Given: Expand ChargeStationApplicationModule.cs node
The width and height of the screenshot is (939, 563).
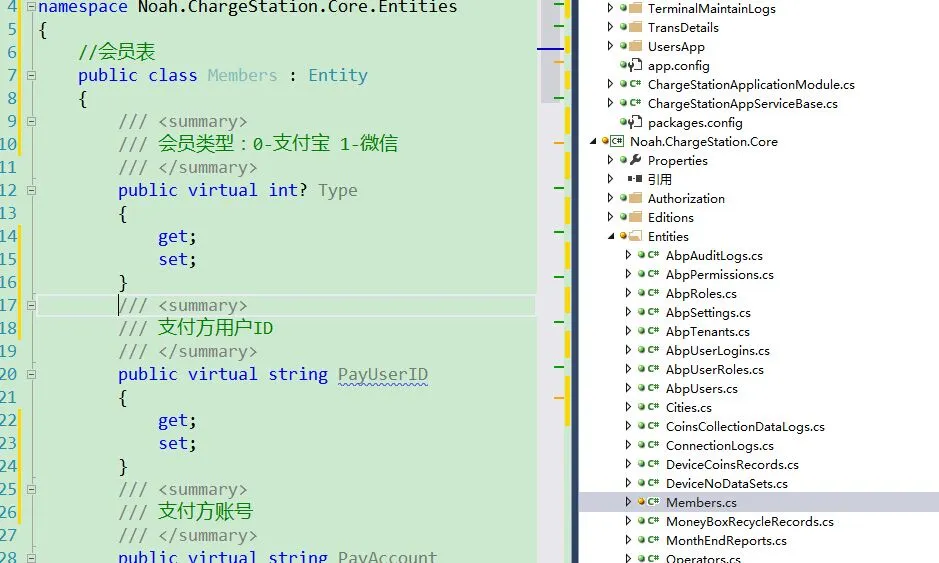Looking at the screenshot, I should 610,84.
